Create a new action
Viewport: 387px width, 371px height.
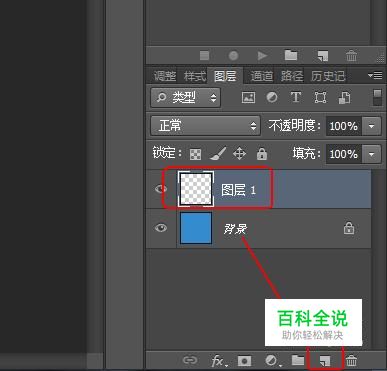[x=323, y=56]
